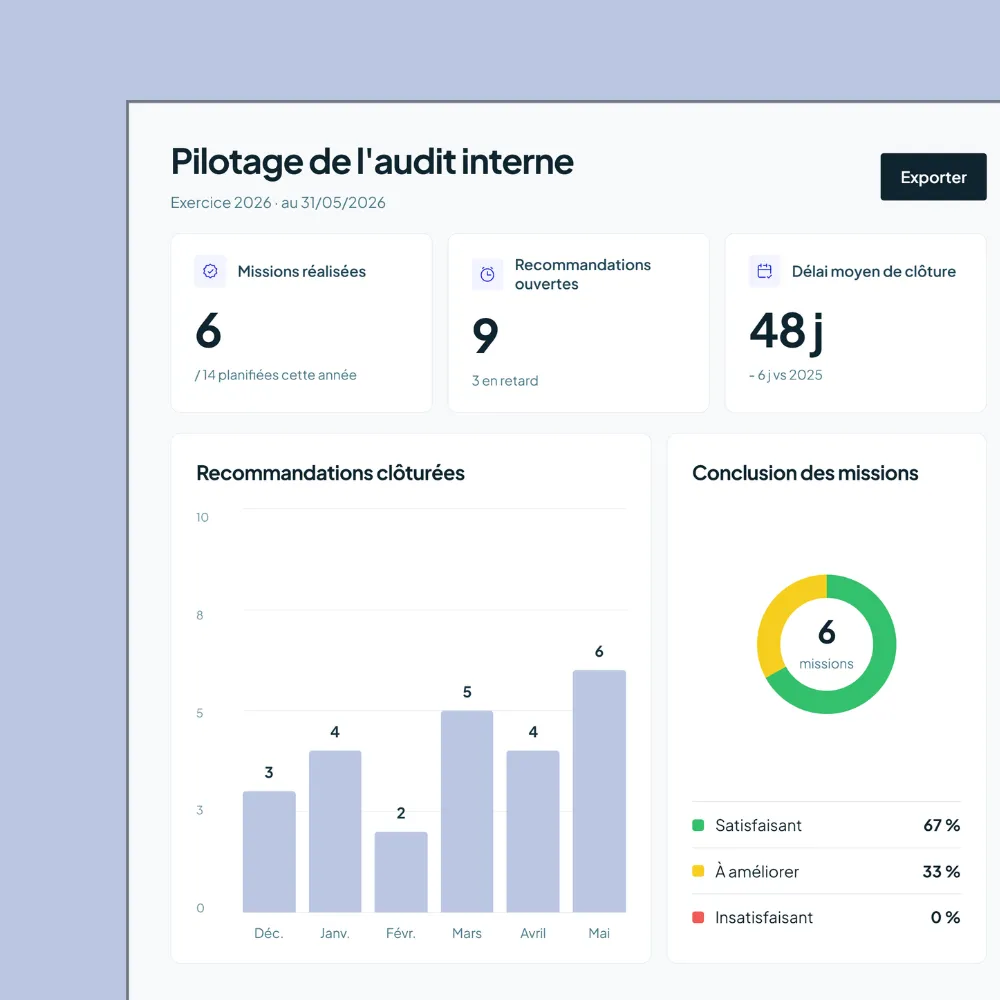Click the 'Févr.' axis label
Screen dimensions: 1000x1000
point(401,933)
